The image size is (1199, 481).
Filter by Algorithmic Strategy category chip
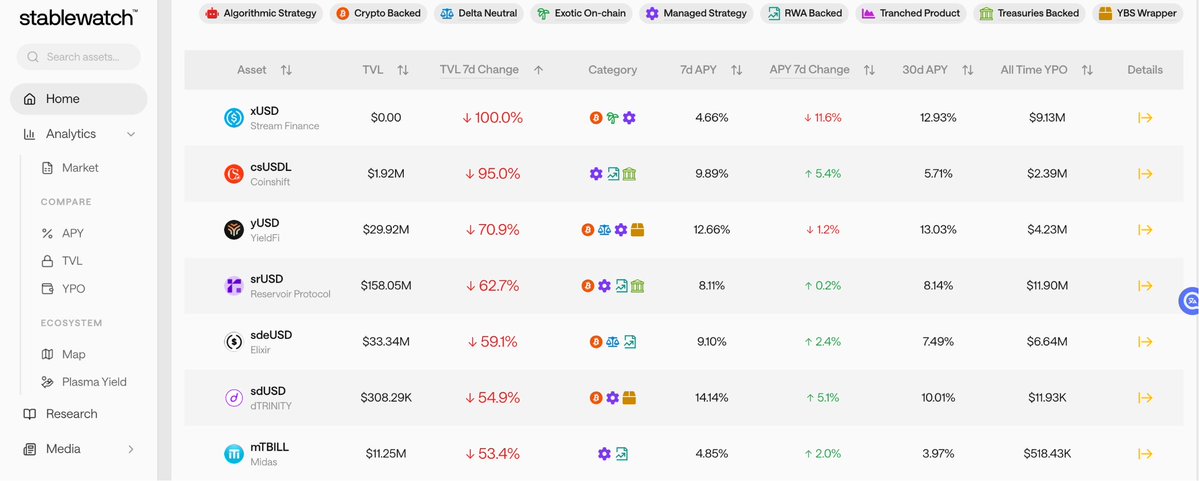click(261, 13)
